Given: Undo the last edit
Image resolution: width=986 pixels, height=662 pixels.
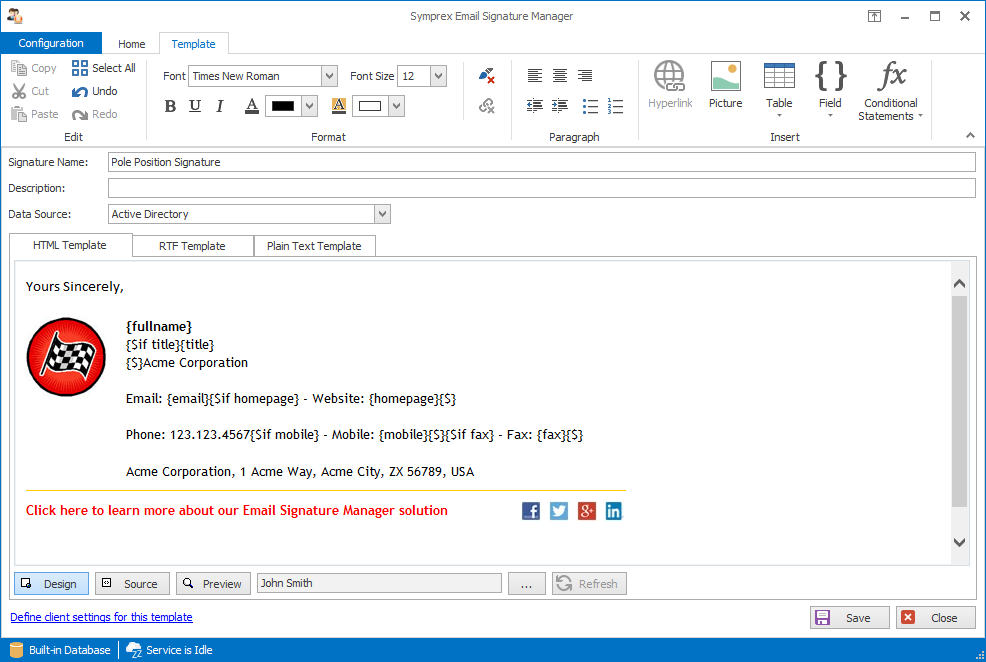Looking at the screenshot, I should (x=95, y=91).
